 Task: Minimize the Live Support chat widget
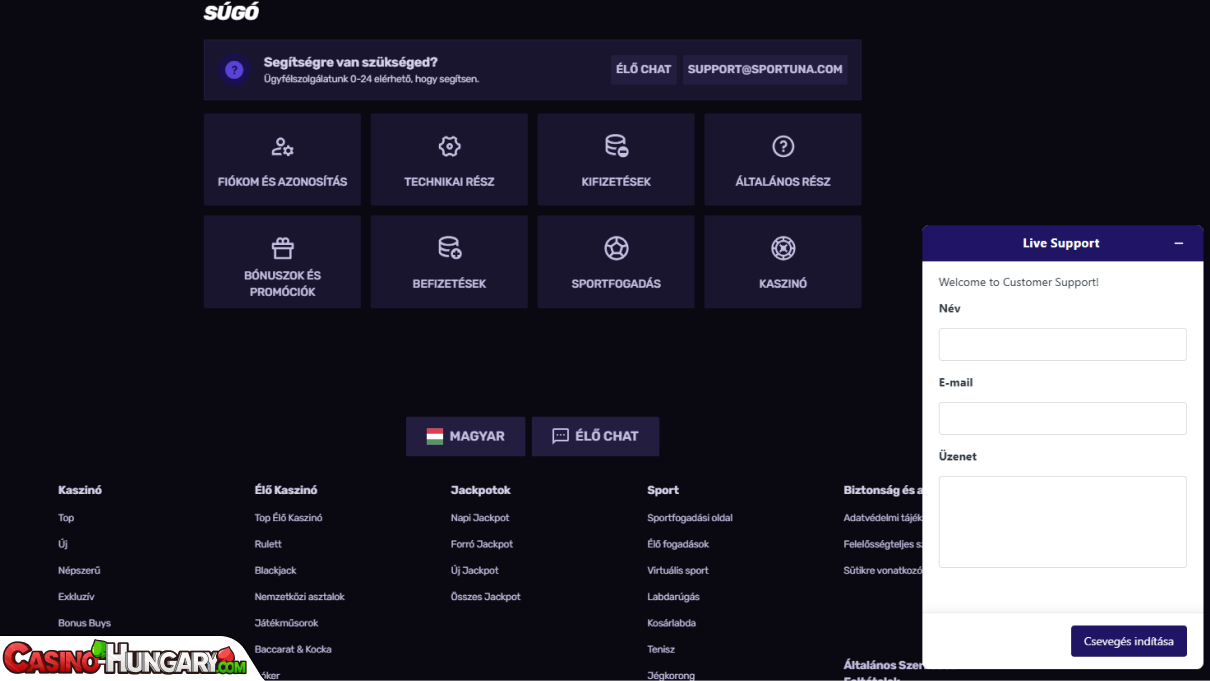click(1179, 243)
